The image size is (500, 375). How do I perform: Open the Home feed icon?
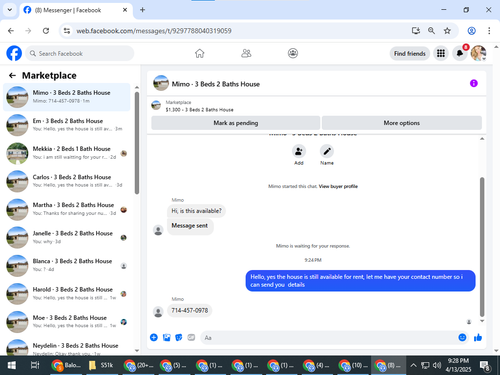point(199,53)
